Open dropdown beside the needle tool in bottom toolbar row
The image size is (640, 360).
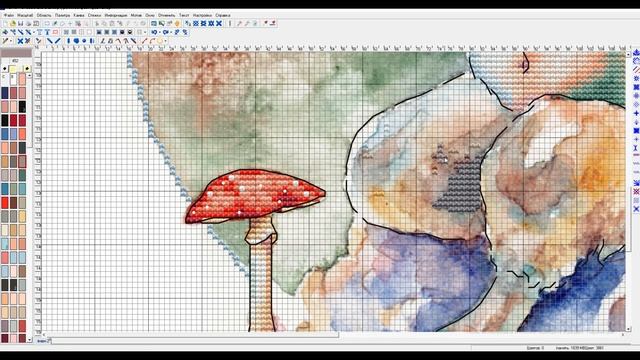coord(11,41)
